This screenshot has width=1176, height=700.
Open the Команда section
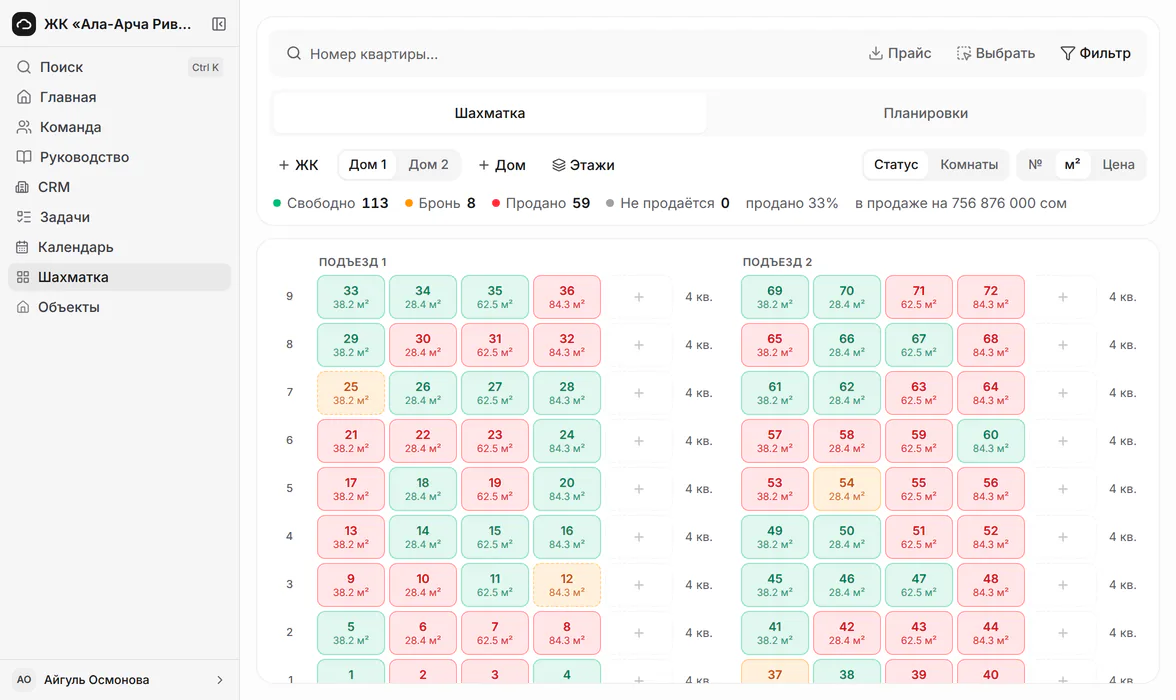click(x=119, y=127)
